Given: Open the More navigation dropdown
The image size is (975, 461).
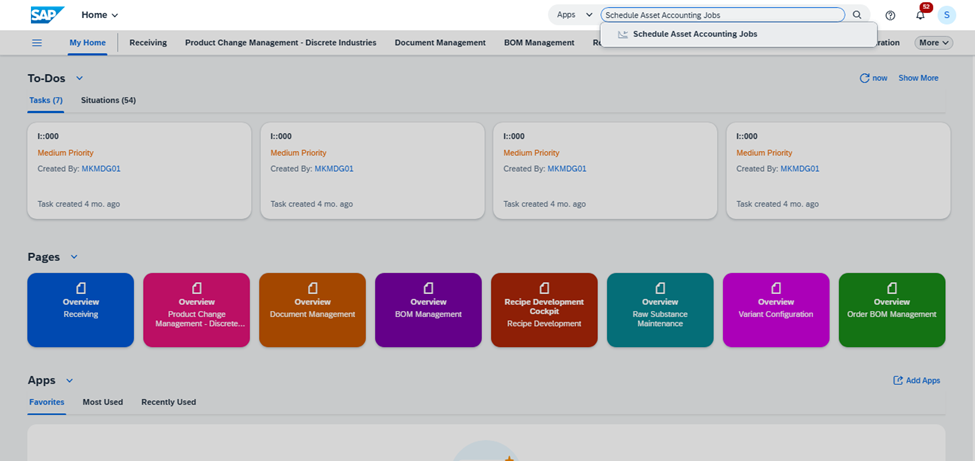Looking at the screenshot, I should pyautogui.click(x=933, y=43).
